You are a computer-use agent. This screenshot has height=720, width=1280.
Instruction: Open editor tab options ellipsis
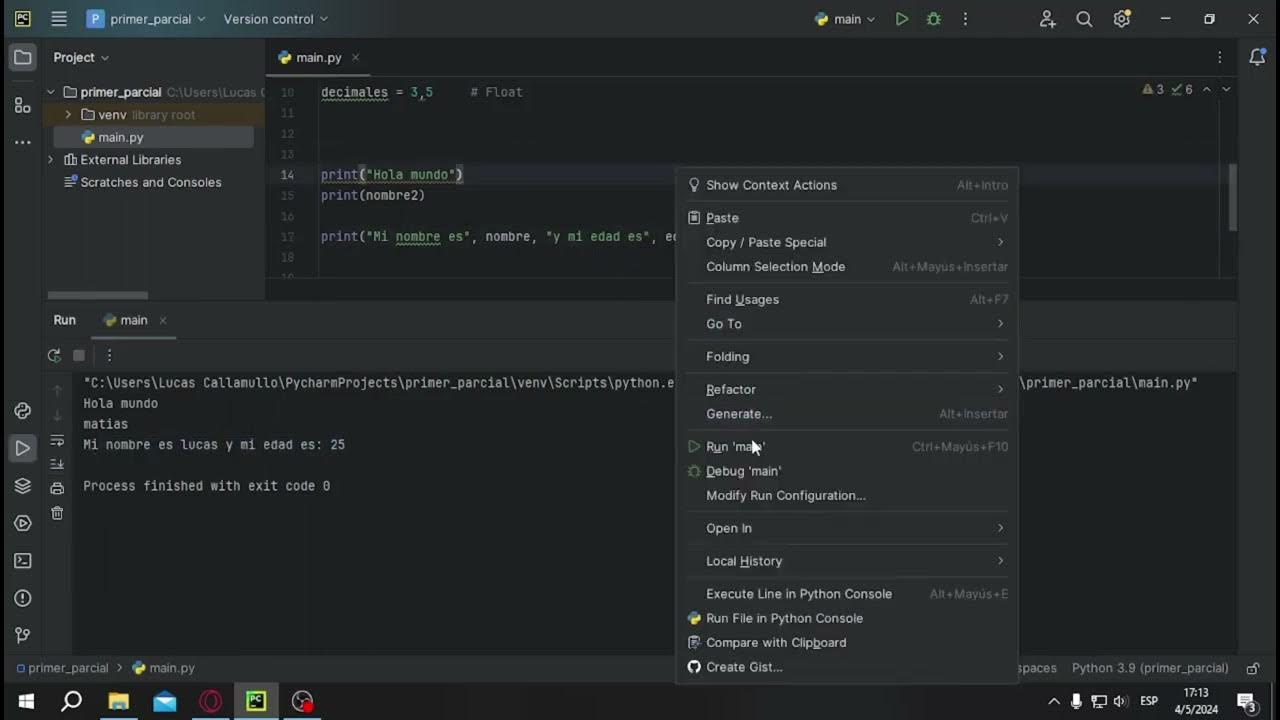point(1220,57)
